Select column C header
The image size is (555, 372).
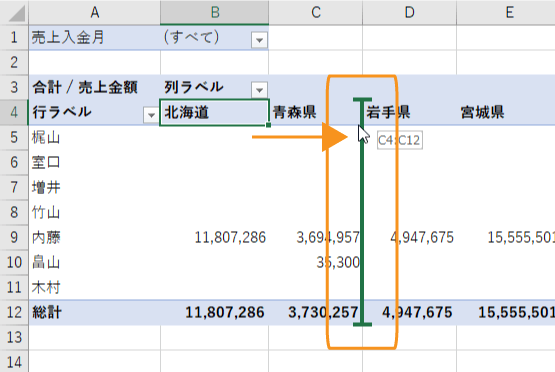[316, 12]
